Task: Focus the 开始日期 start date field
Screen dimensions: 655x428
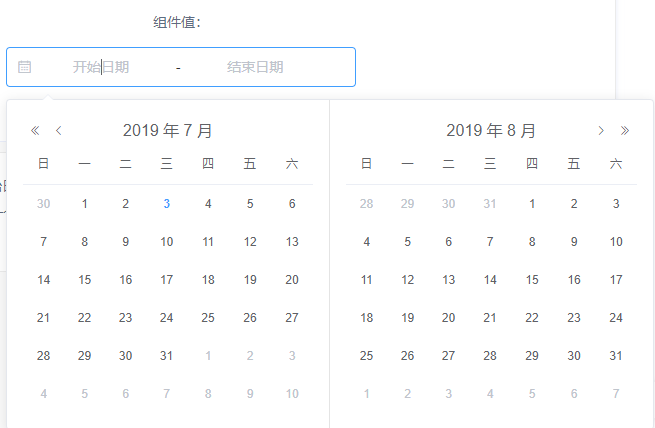Action: click(101, 67)
